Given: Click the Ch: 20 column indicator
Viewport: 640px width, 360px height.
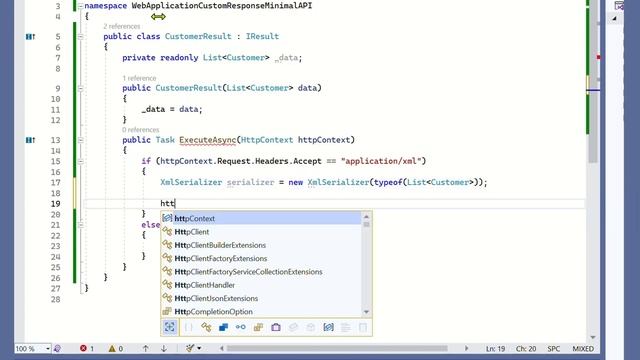Looking at the screenshot, I should pos(526,349).
